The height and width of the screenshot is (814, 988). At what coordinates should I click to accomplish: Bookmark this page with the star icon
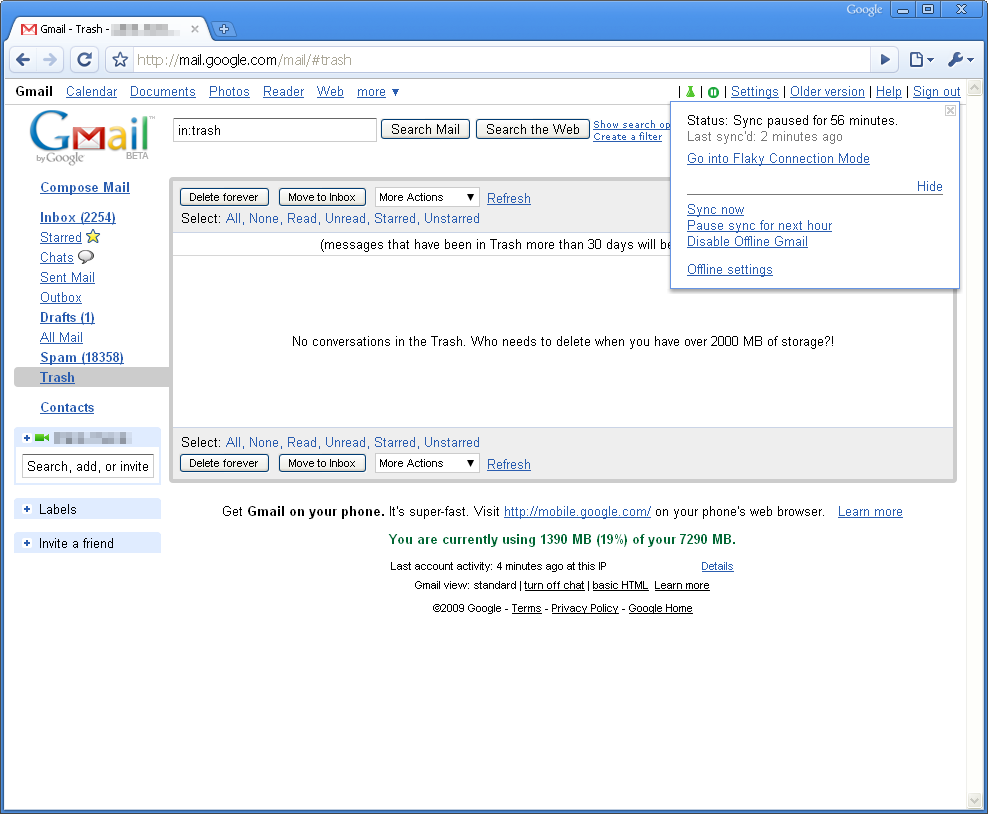tap(120, 60)
